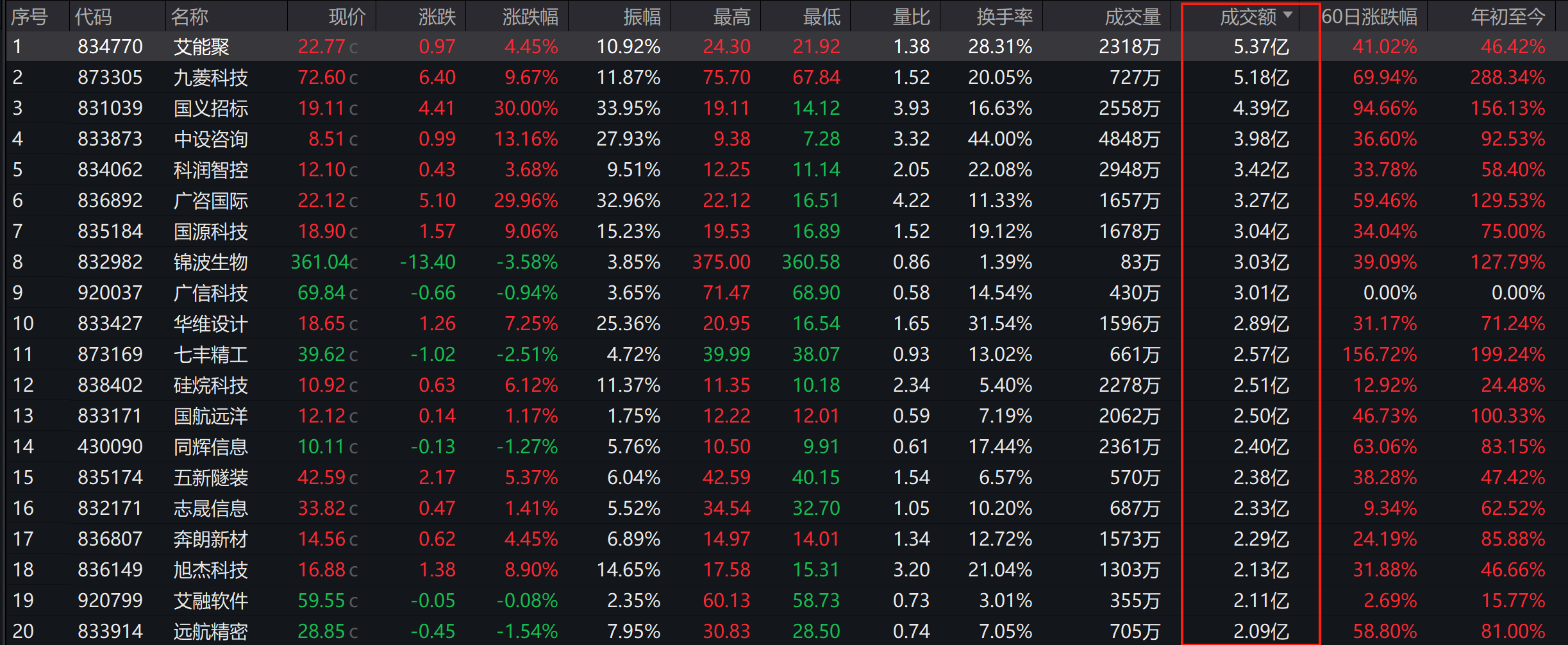Image resolution: width=1568 pixels, height=645 pixels.
Task: Select stock 七丰精工
Action: click(210, 355)
